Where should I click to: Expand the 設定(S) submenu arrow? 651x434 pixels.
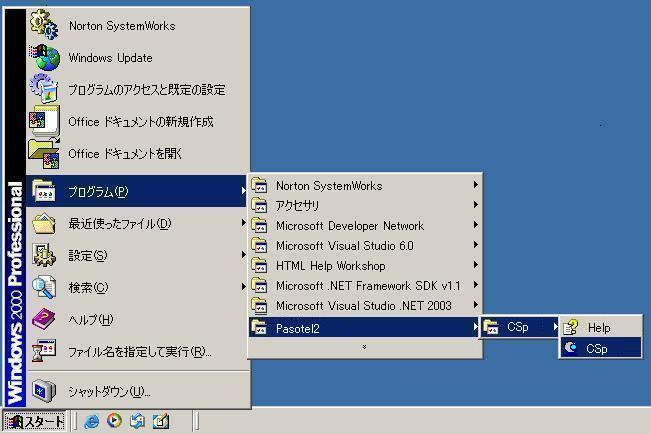(244, 255)
